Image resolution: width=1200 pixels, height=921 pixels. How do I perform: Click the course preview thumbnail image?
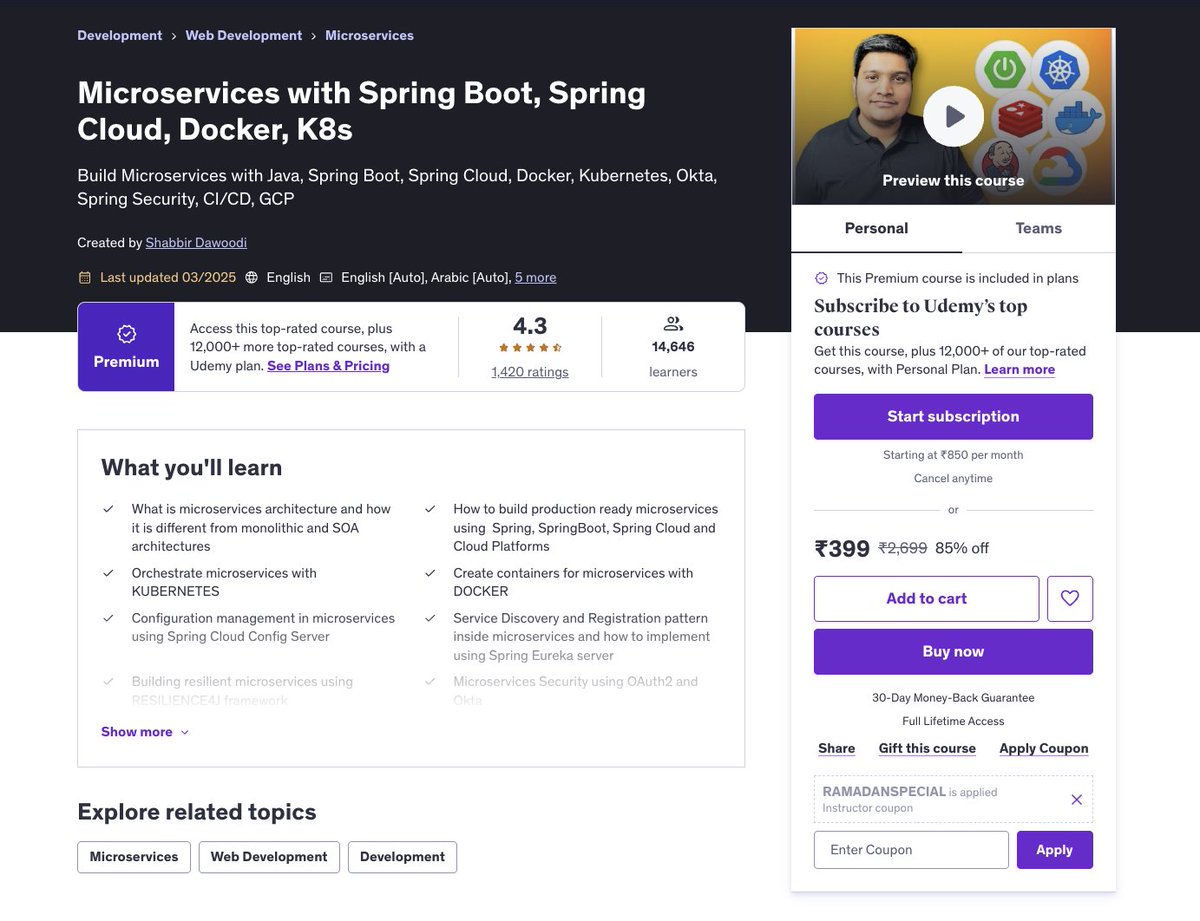coord(953,117)
